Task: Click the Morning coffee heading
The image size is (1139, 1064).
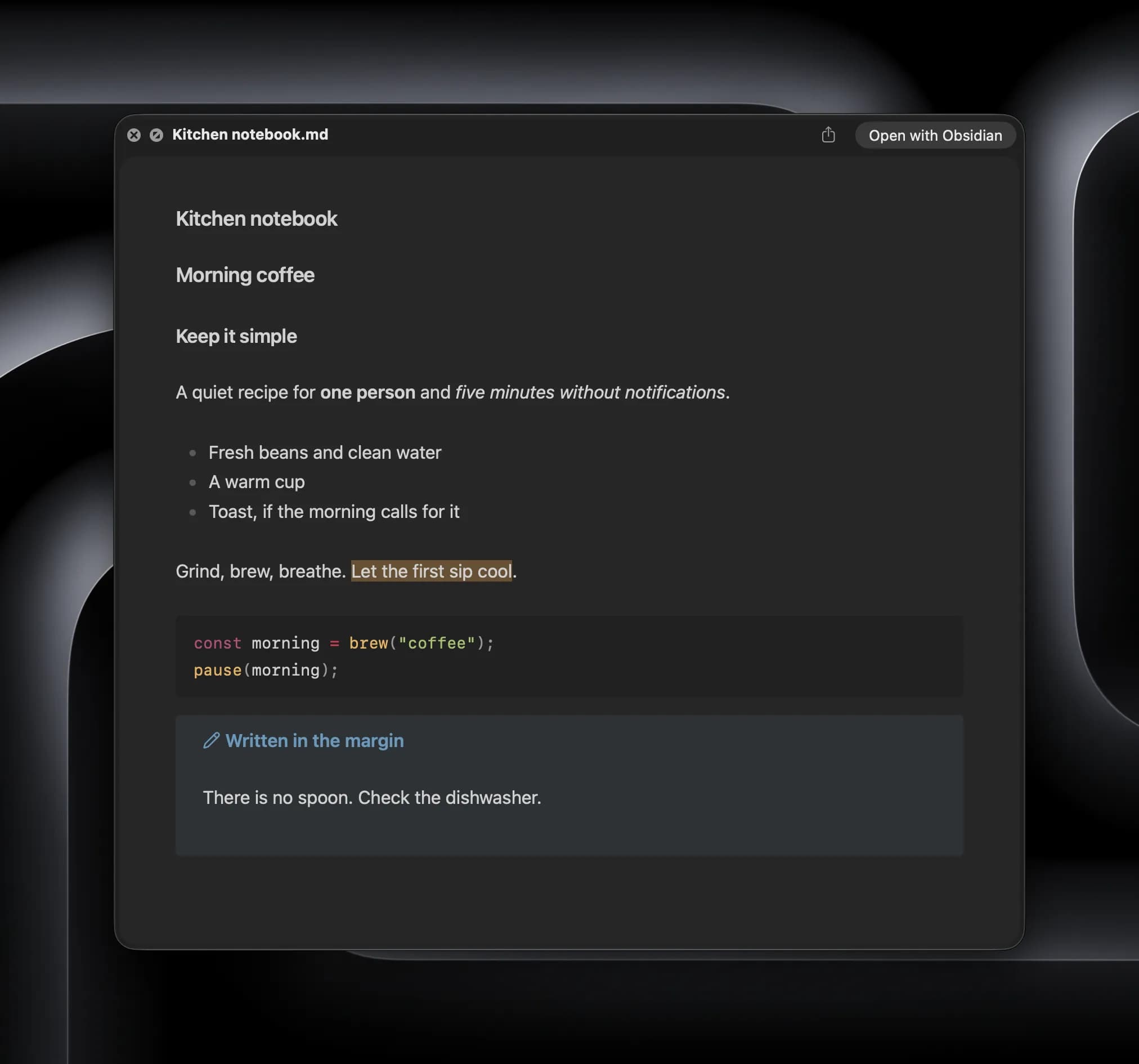Action: 245,275
